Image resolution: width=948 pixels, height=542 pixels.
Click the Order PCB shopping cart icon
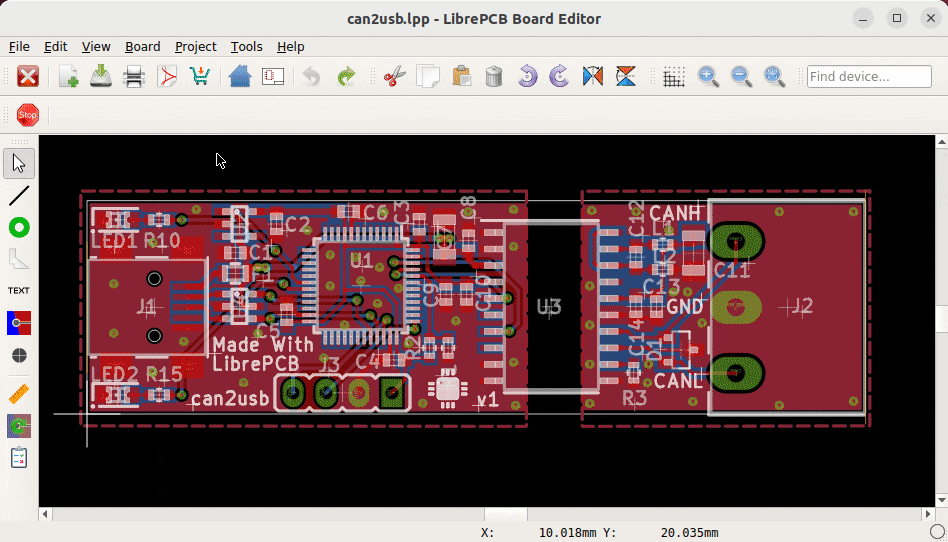point(200,76)
